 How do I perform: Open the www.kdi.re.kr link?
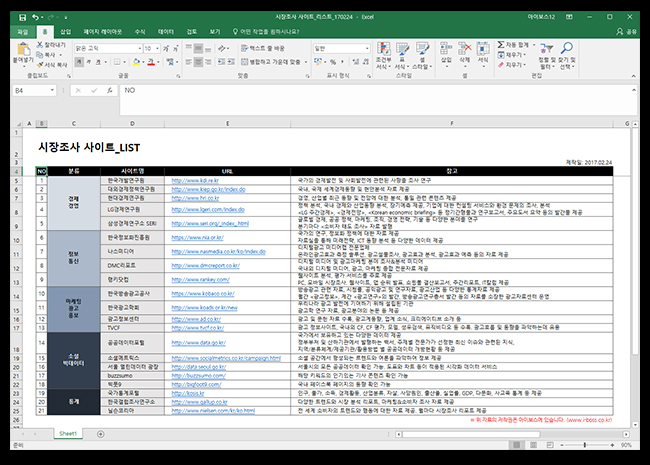coord(195,181)
